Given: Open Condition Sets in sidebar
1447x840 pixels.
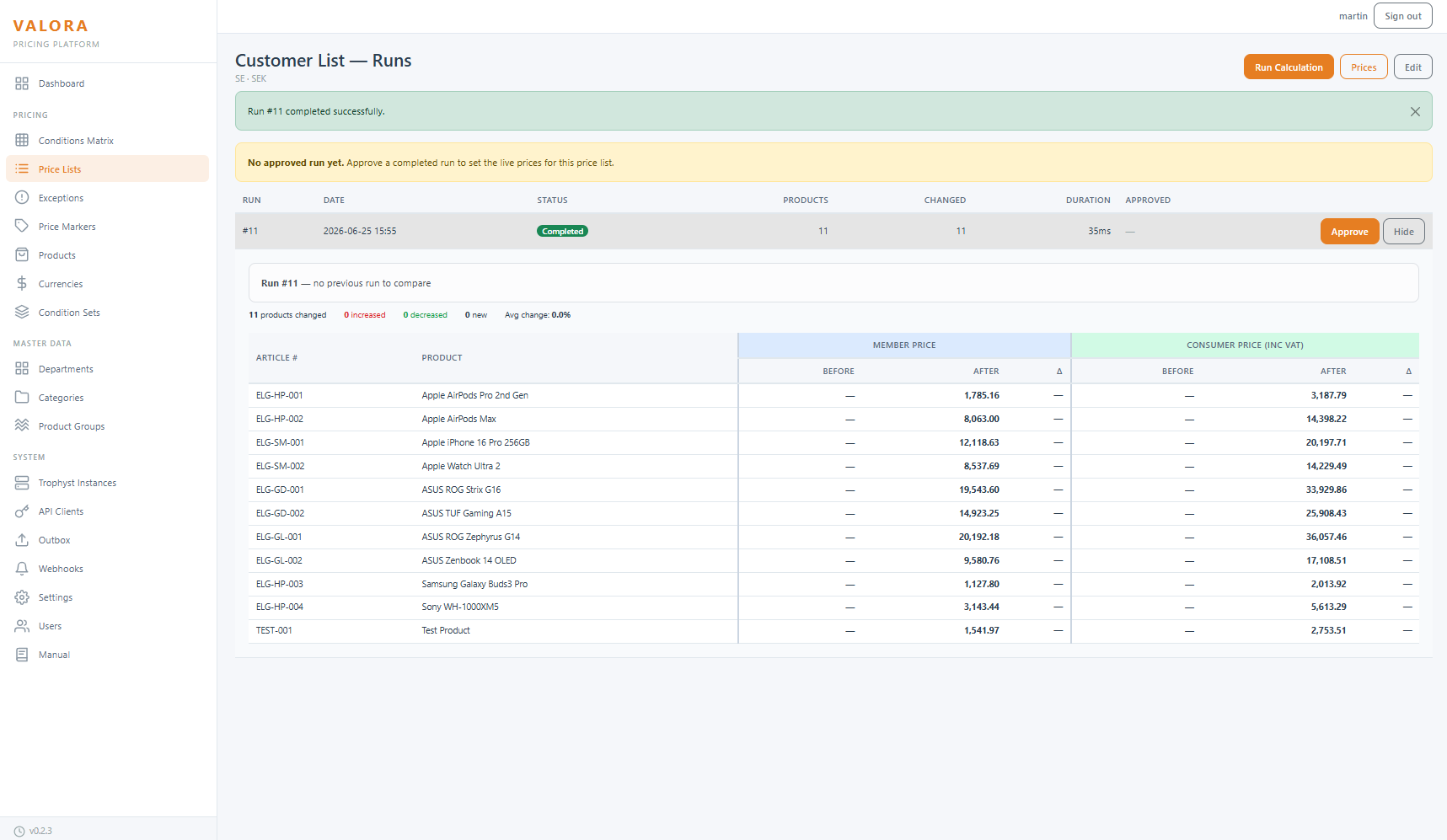Looking at the screenshot, I should click(x=108, y=313).
